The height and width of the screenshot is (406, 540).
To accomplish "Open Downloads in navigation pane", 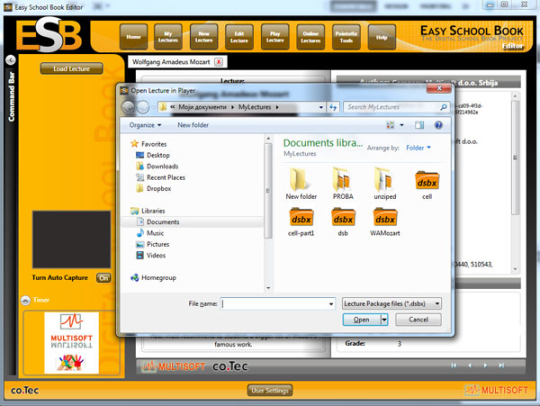I will (x=157, y=166).
